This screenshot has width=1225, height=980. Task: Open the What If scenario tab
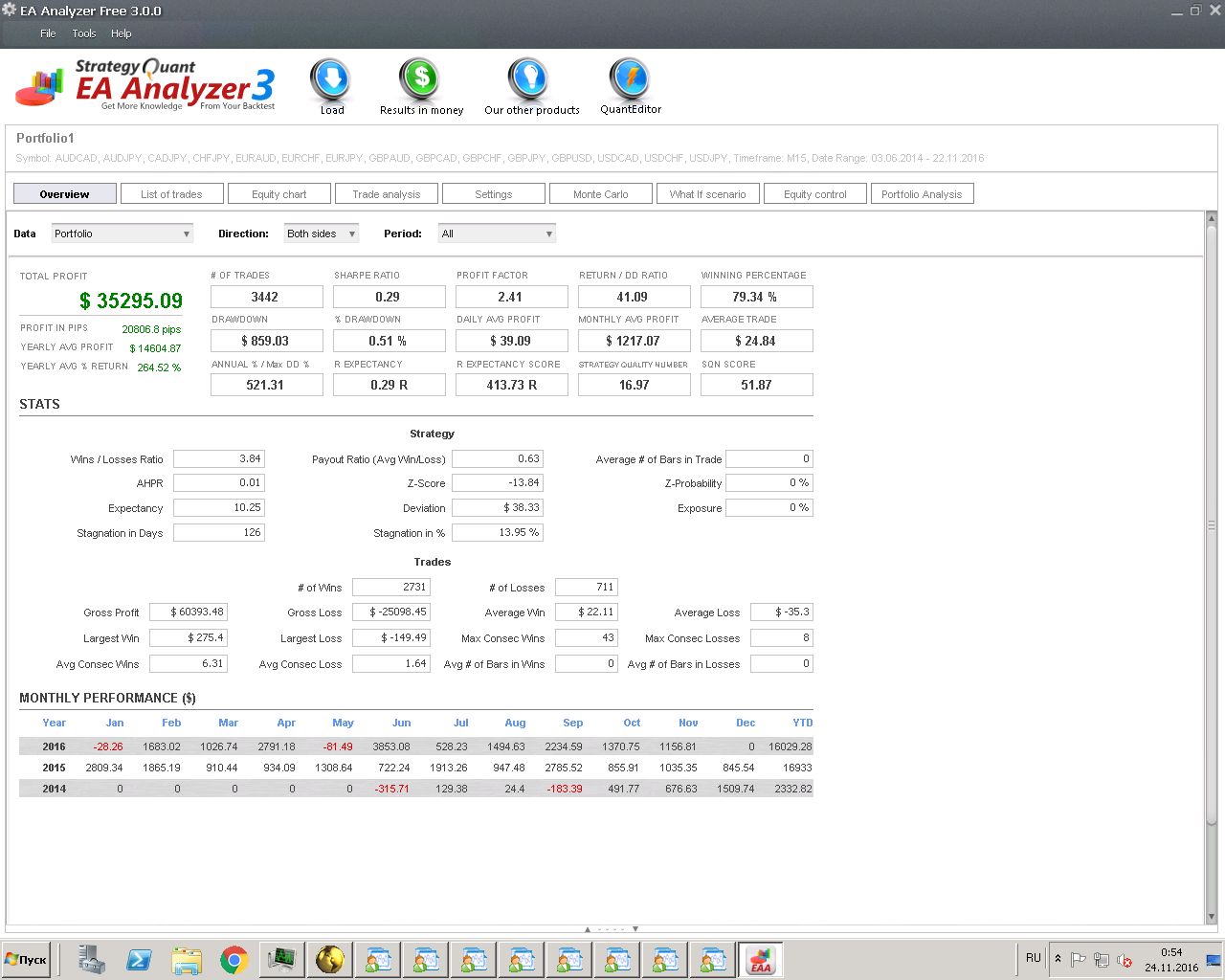707,194
